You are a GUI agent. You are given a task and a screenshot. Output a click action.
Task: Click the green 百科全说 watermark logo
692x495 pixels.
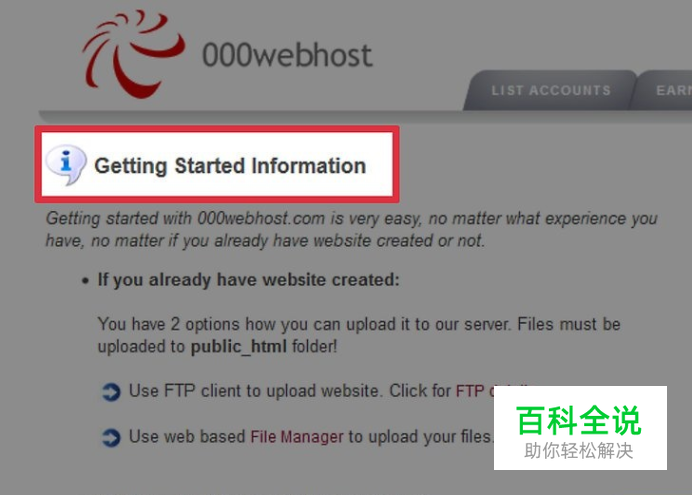(579, 421)
